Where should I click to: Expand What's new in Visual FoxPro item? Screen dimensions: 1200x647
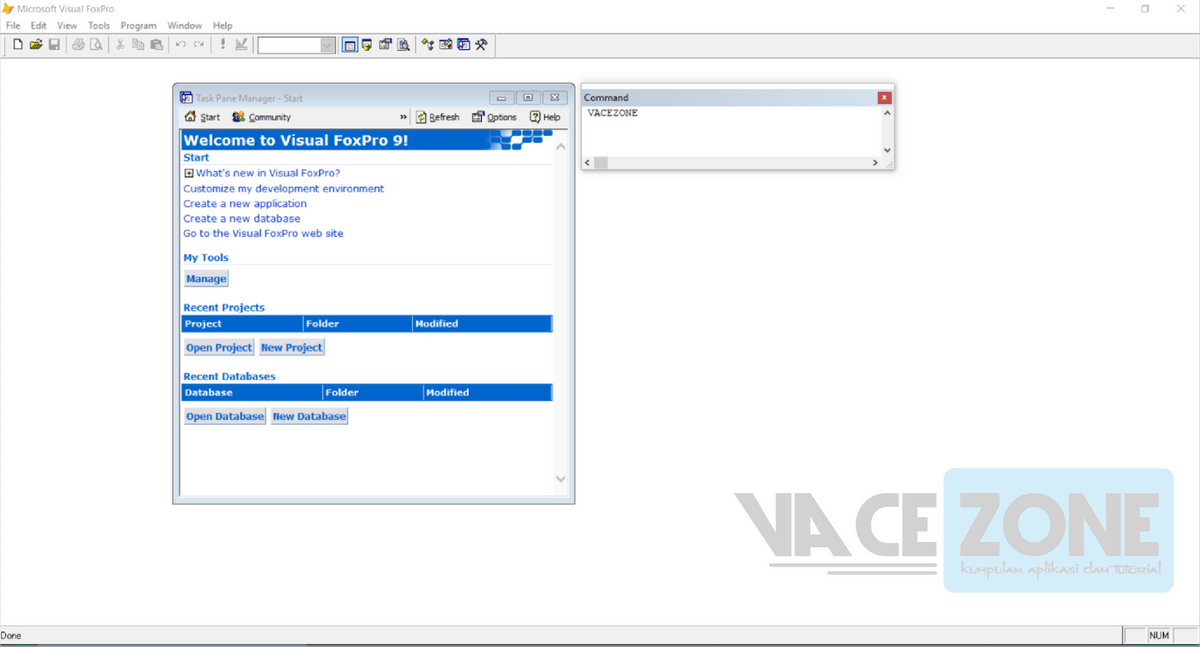click(189, 172)
